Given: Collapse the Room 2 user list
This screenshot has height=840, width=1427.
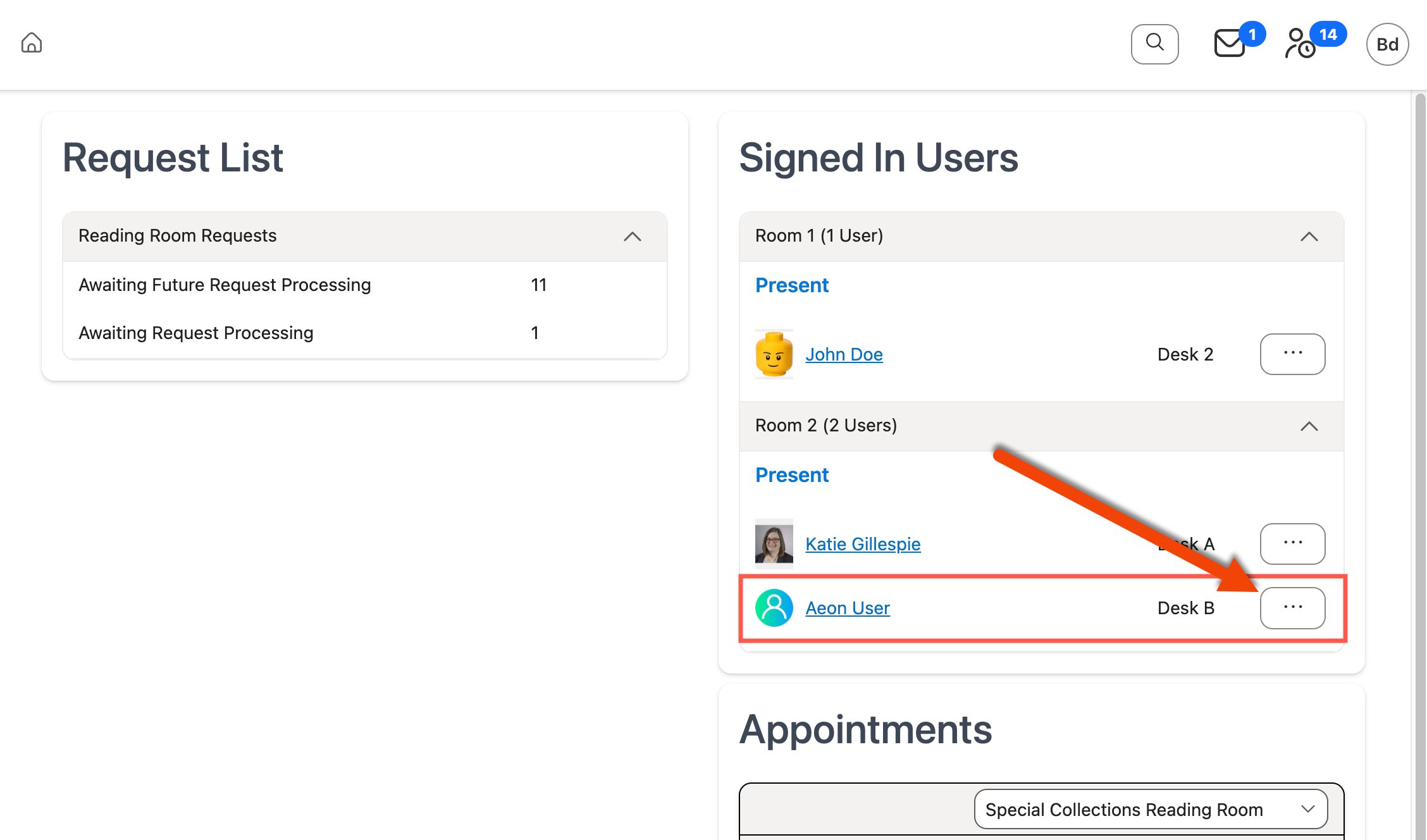Looking at the screenshot, I should pyautogui.click(x=1309, y=426).
